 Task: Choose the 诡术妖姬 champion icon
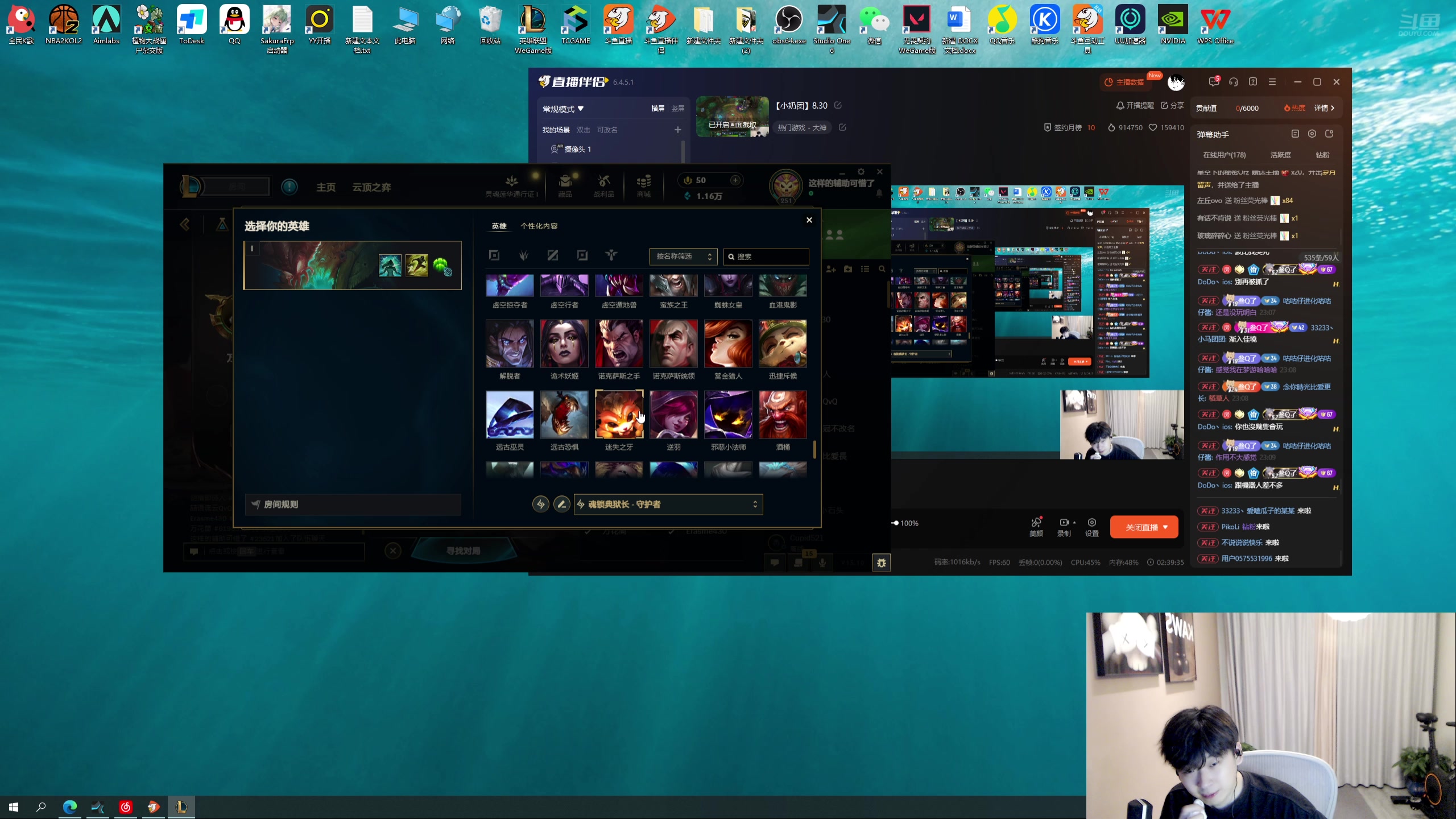point(564,343)
